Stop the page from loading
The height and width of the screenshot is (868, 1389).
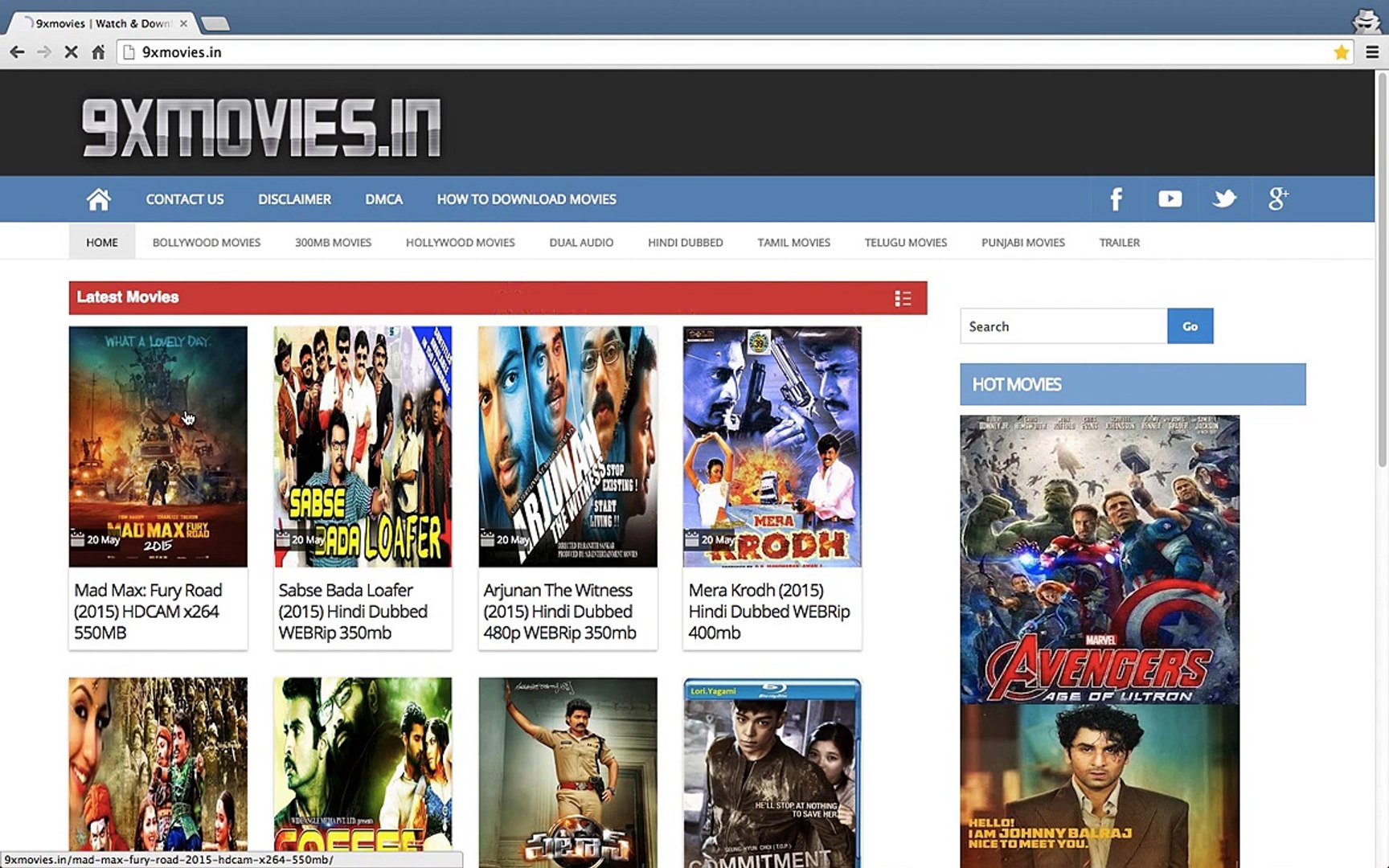71,52
